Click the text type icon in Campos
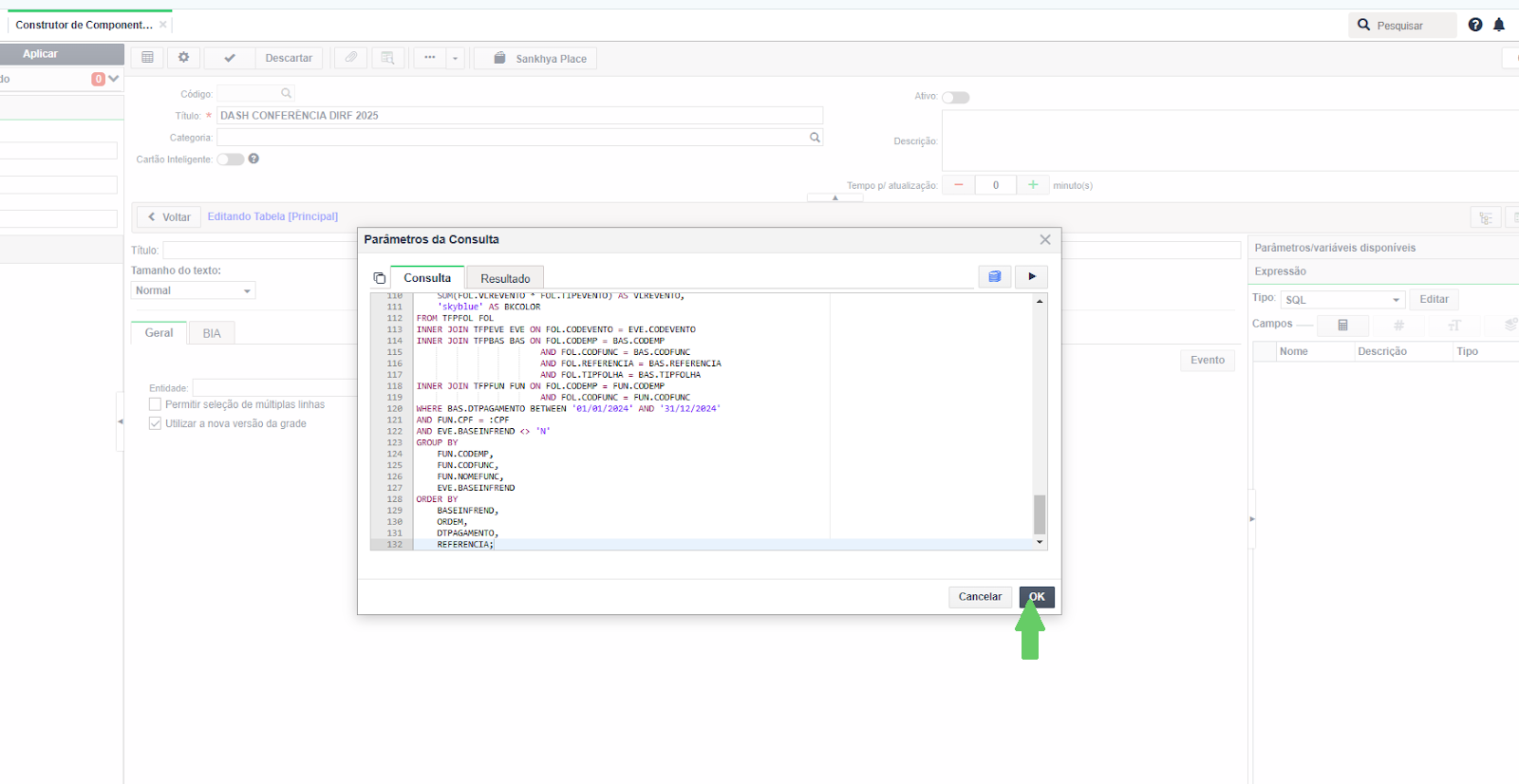Screen dimensions: 1519x784 [x=1454, y=326]
